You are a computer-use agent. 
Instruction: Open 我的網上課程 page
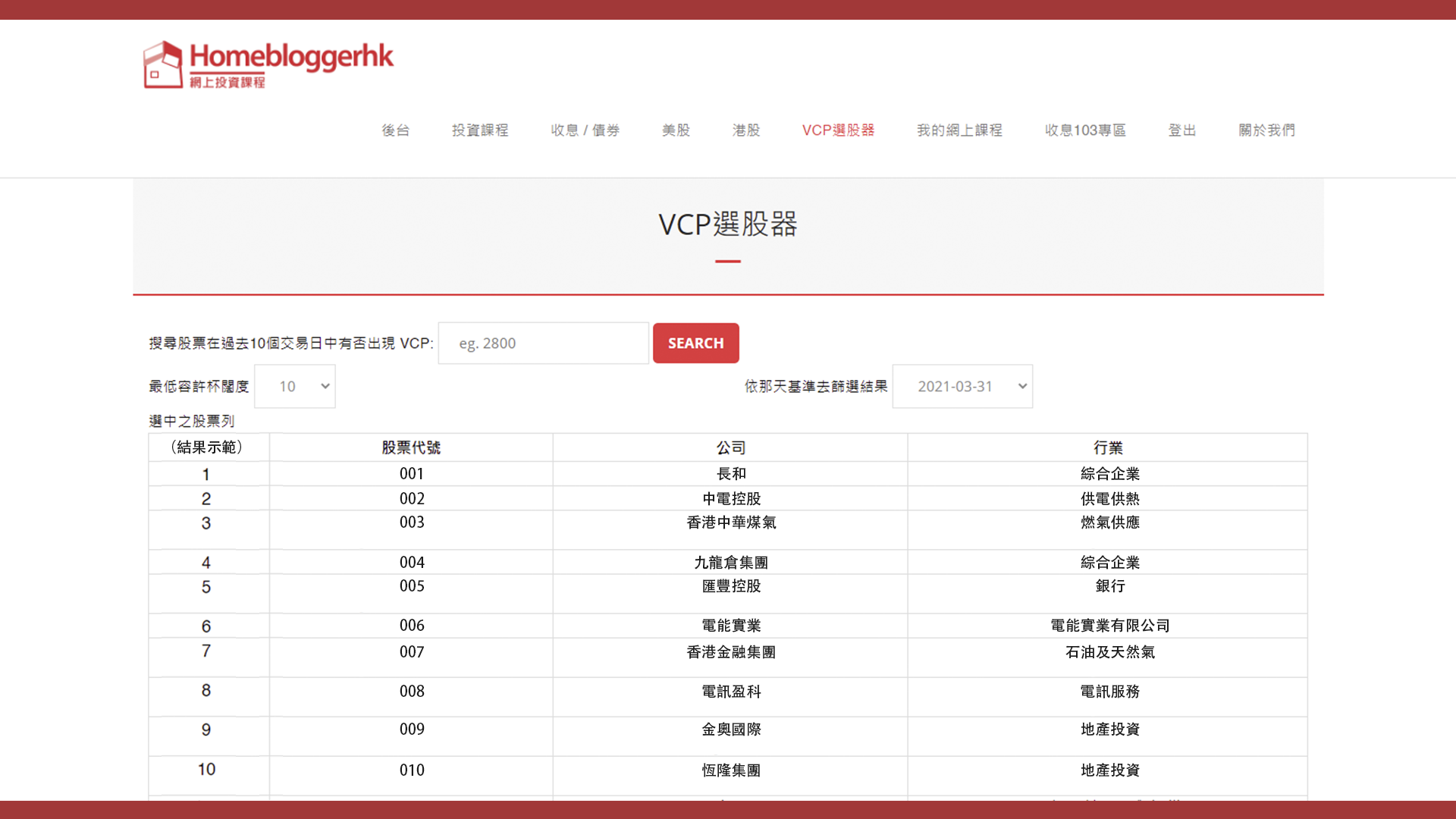tap(959, 130)
